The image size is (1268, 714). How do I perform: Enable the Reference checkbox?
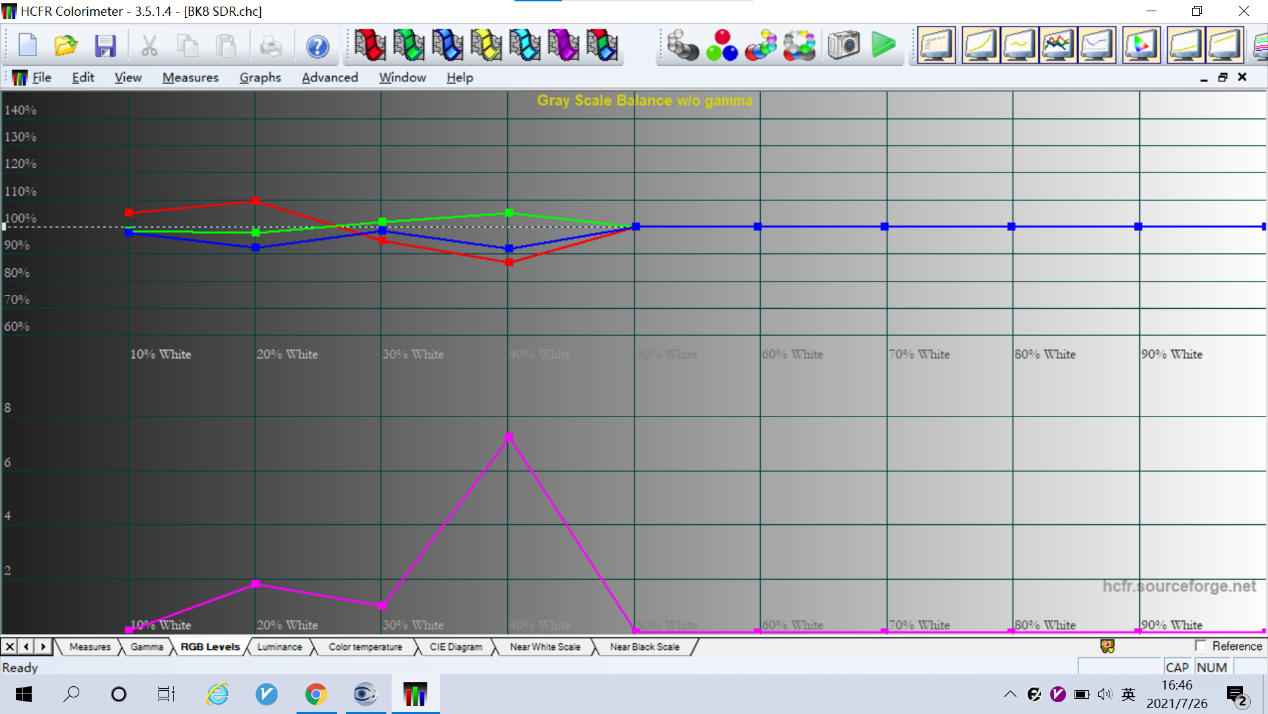(x=1201, y=646)
